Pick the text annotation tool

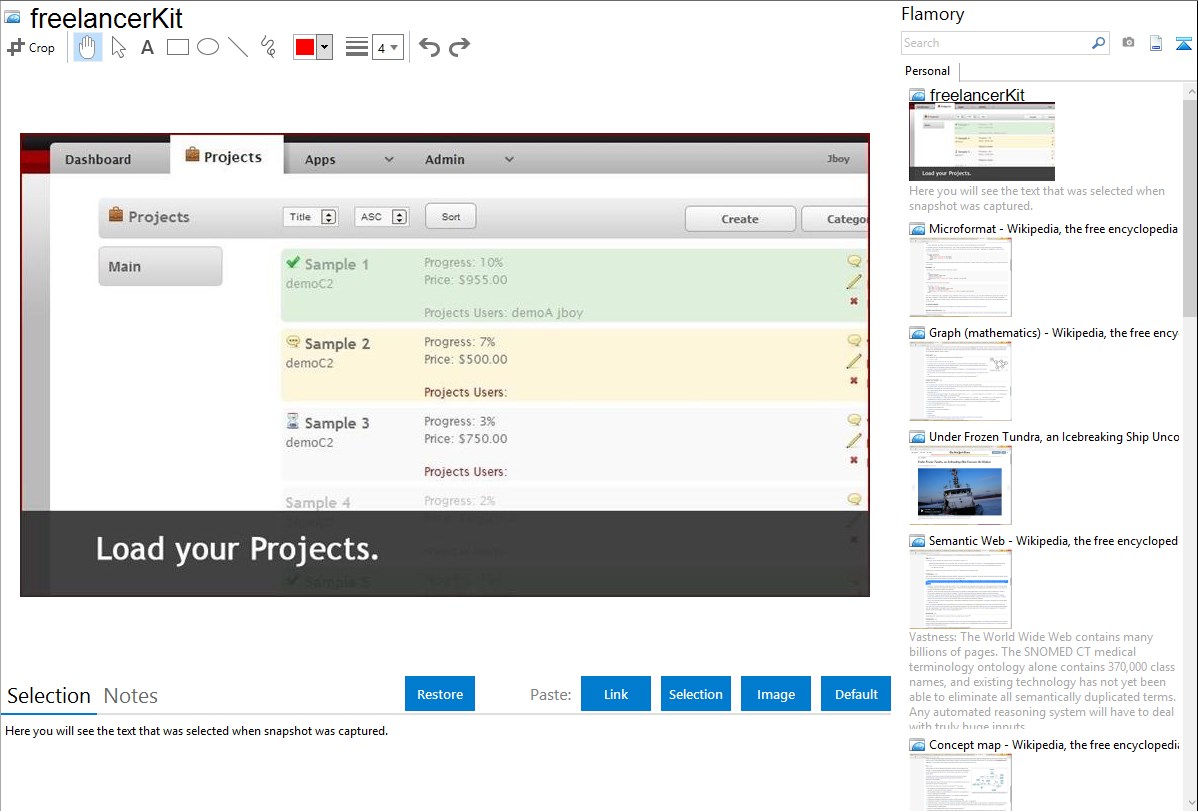click(x=147, y=47)
